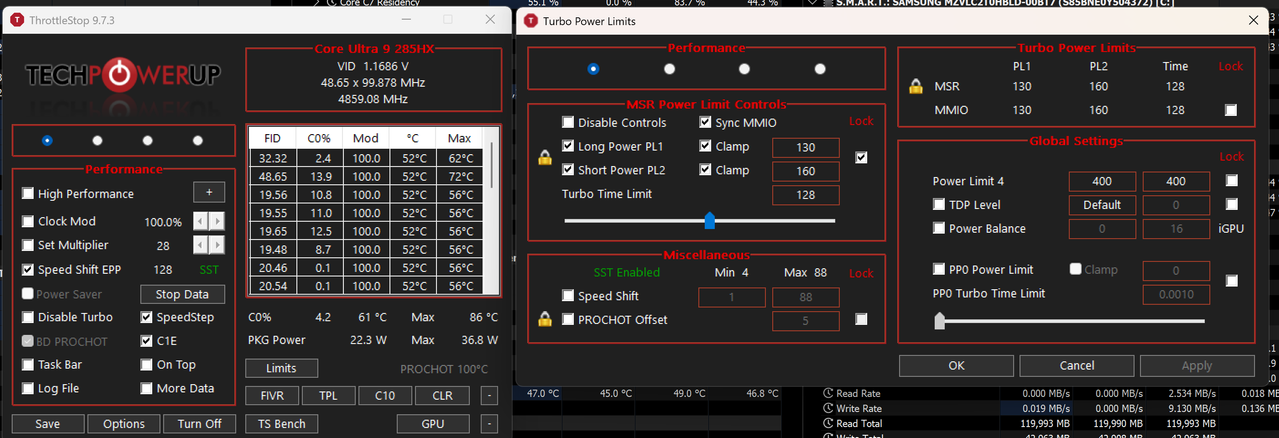Image resolution: width=1279 pixels, height=438 pixels.
Task: Check Disable Controls in MSR Power Limit Controls
Action: pyautogui.click(x=568, y=123)
